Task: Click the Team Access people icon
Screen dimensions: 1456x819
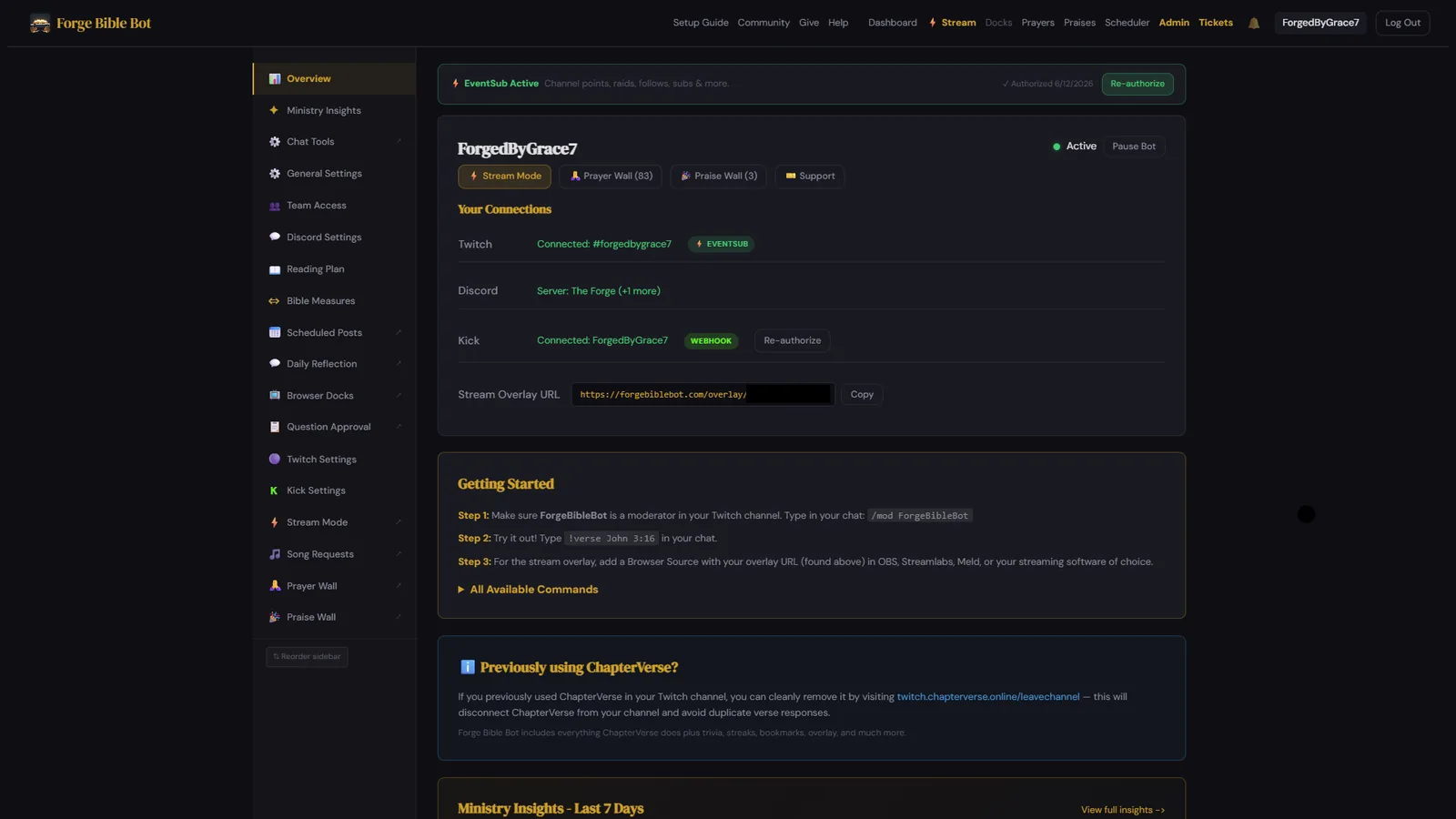Action: coord(275,206)
